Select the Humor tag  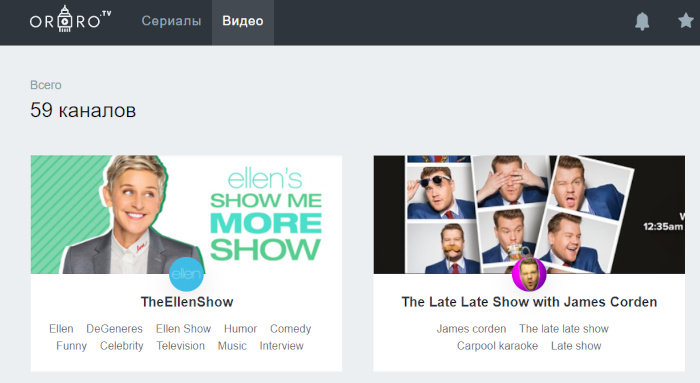click(x=240, y=329)
